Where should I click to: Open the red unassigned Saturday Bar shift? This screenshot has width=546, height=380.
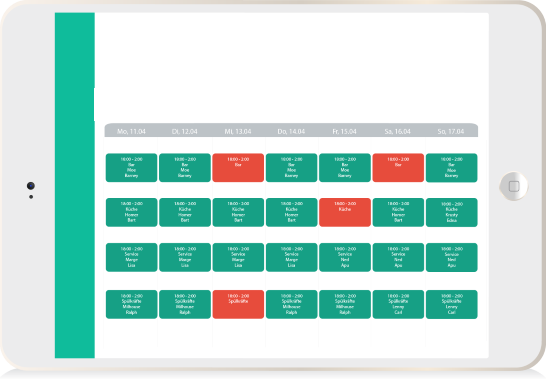point(398,168)
